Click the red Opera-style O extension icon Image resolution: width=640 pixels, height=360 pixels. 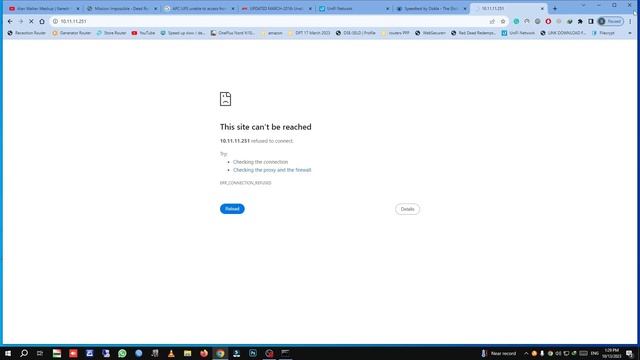(x=548, y=21)
